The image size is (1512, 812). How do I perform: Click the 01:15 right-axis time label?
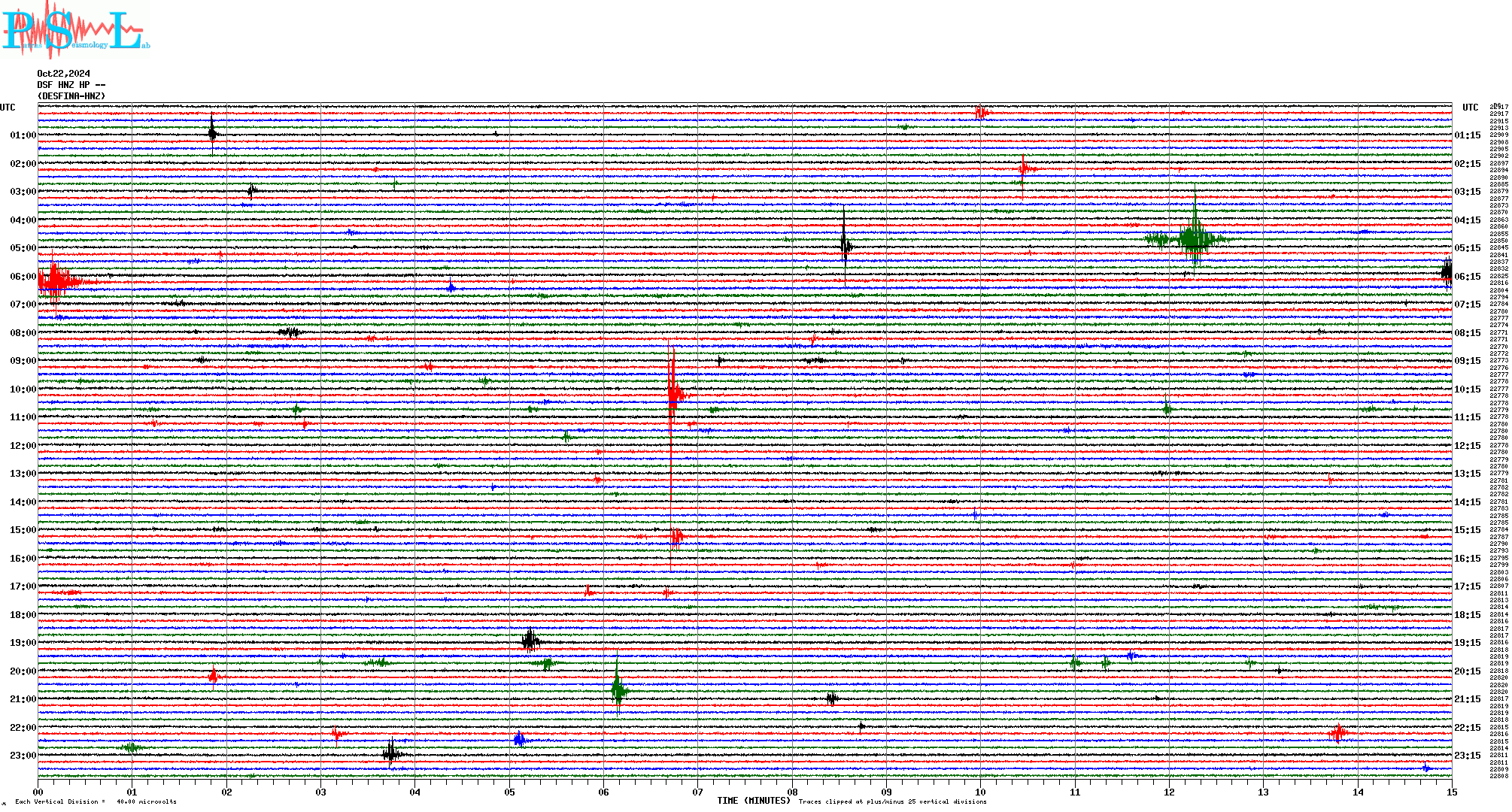[1468, 135]
